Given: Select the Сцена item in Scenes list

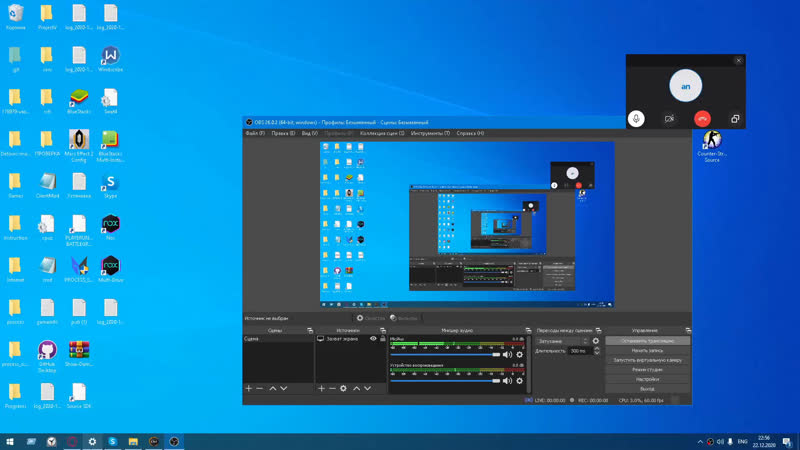Looking at the screenshot, I should [x=279, y=339].
